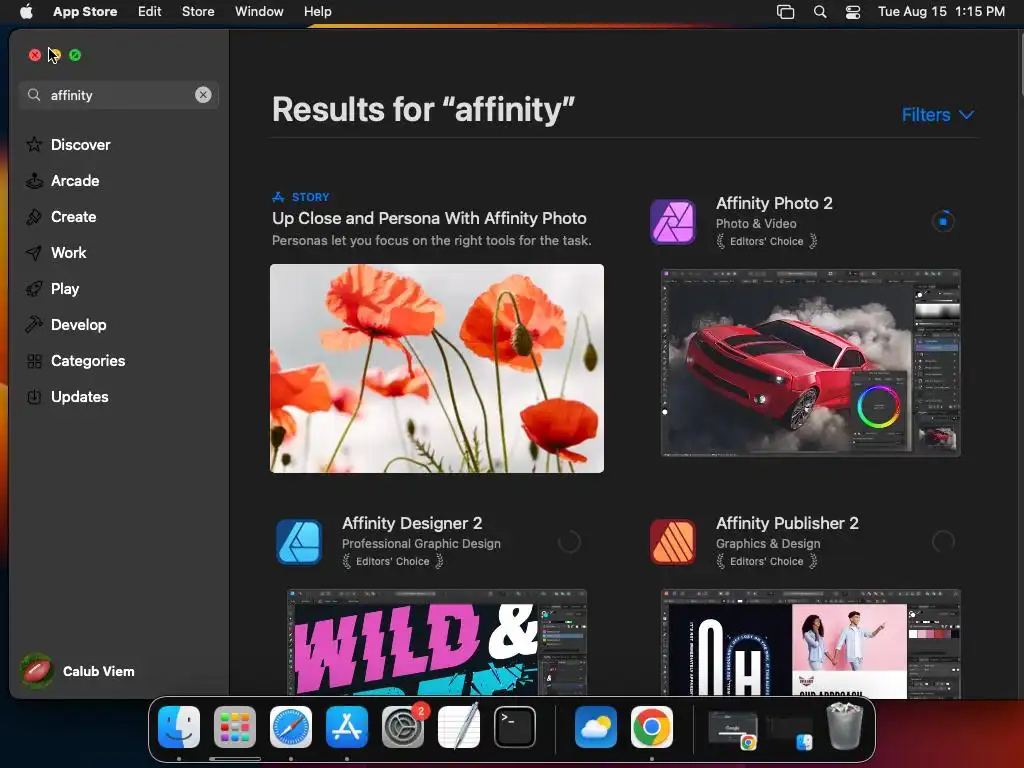Open Launchpad from the Dock
This screenshot has width=1024, height=768.
pyautogui.click(x=235, y=727)
